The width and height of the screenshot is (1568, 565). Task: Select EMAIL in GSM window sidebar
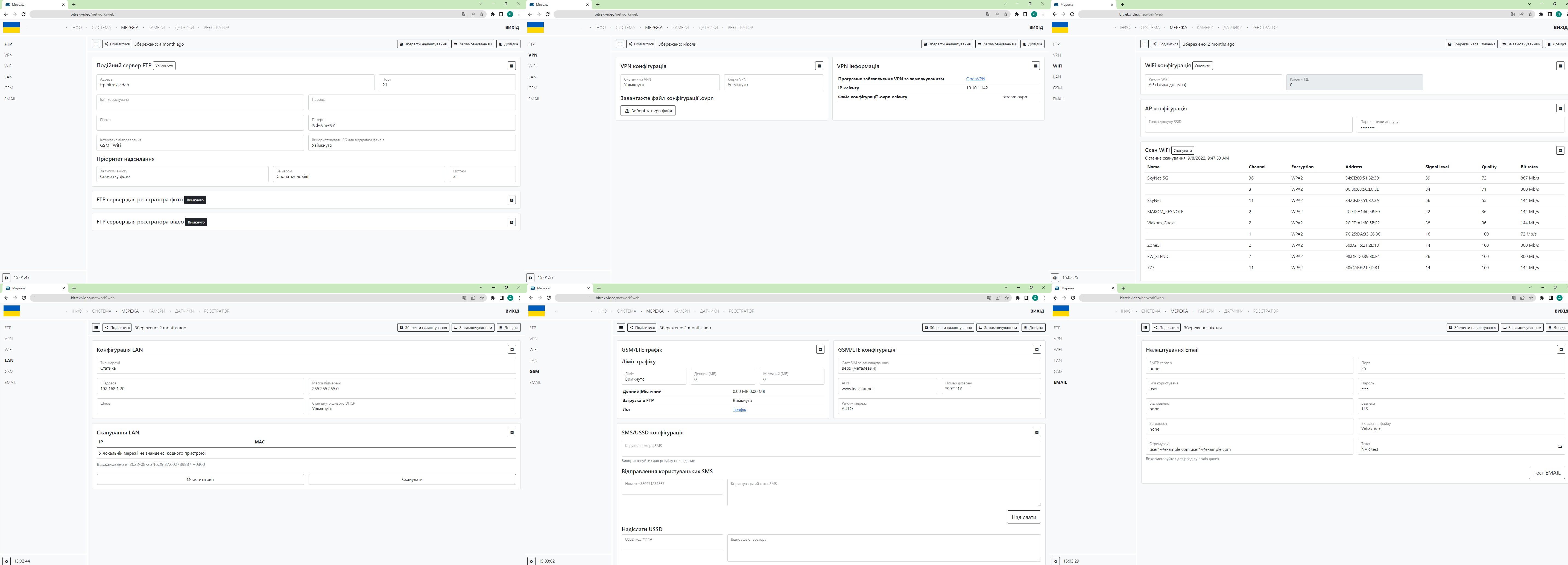(535, 382)
